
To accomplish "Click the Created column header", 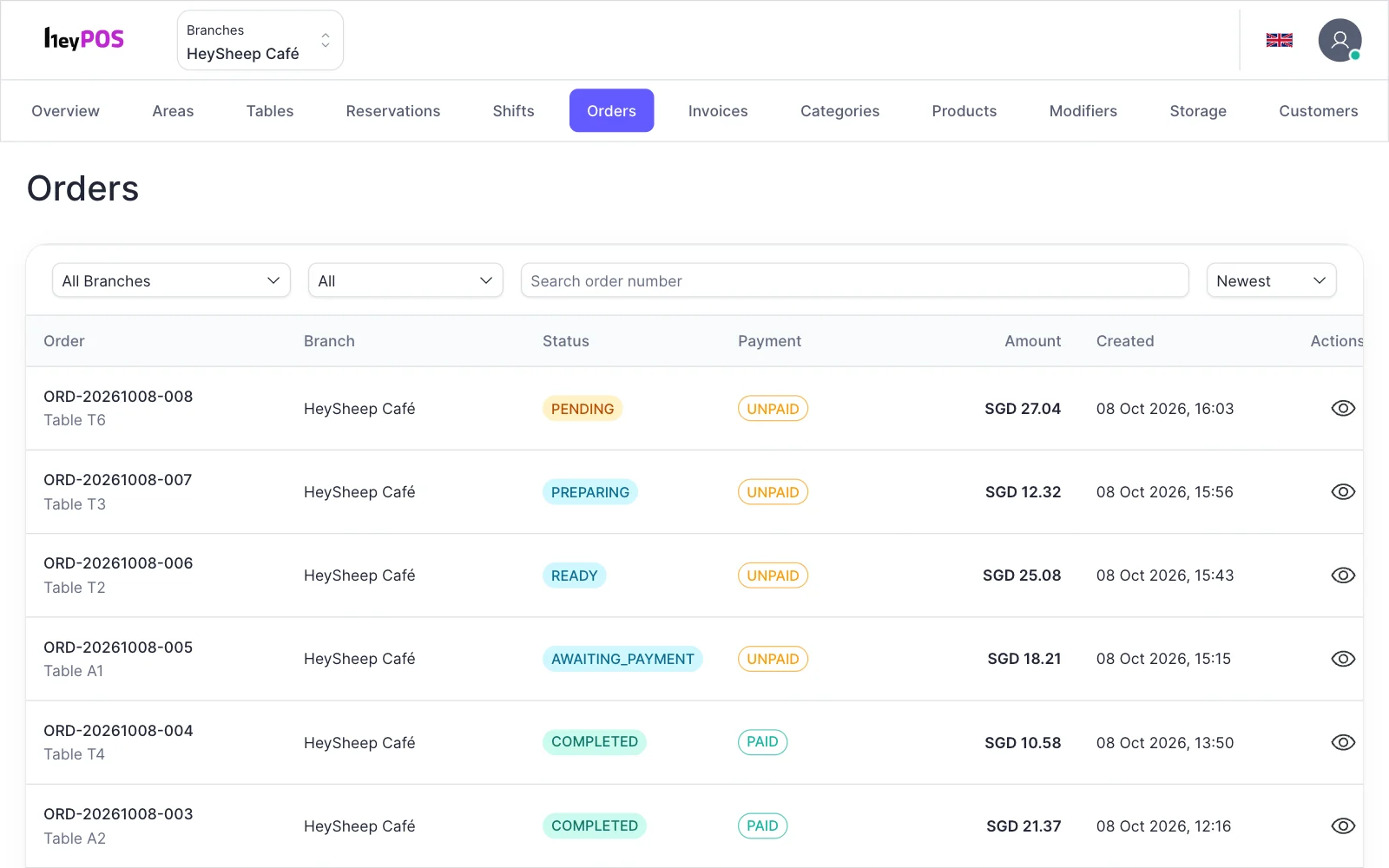I will (1125, 341).
